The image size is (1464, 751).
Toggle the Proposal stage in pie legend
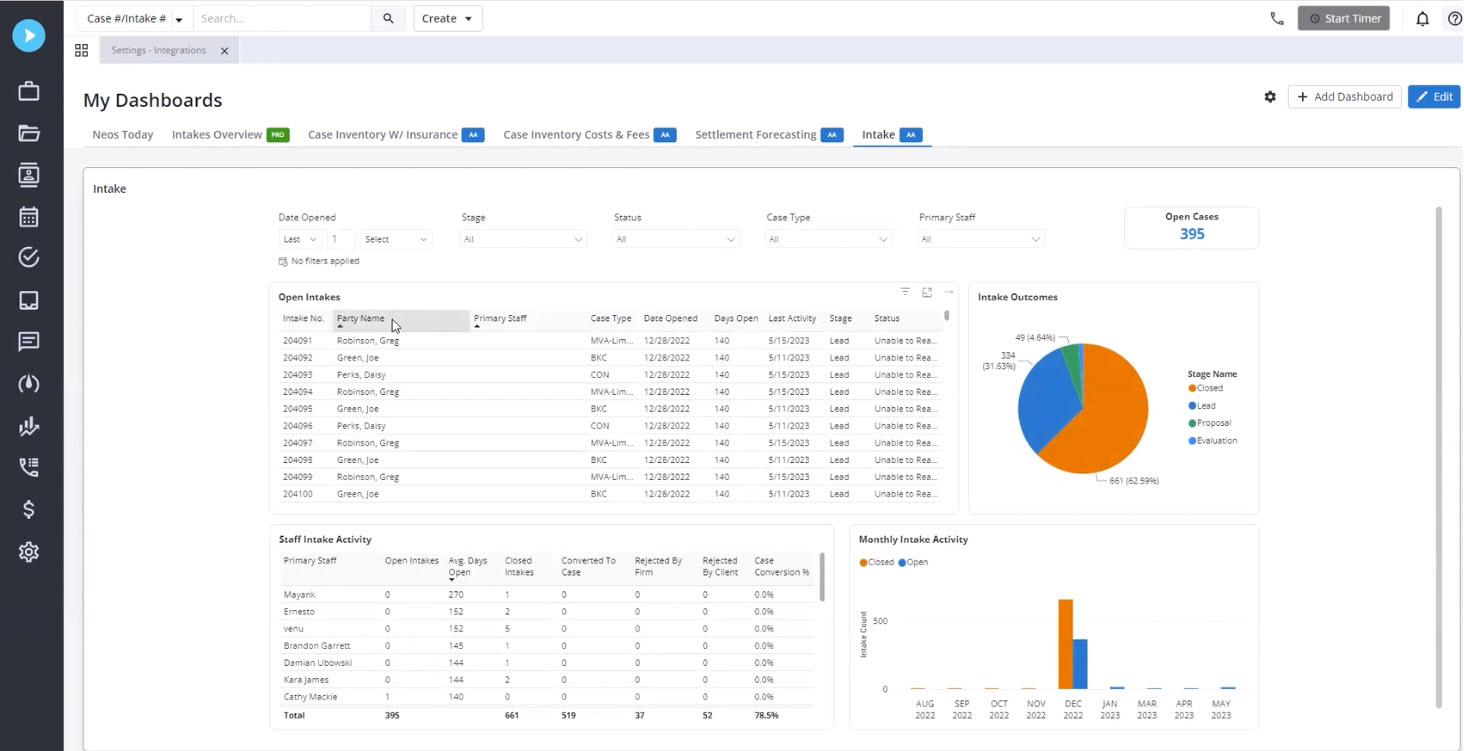pos(1209,423)
